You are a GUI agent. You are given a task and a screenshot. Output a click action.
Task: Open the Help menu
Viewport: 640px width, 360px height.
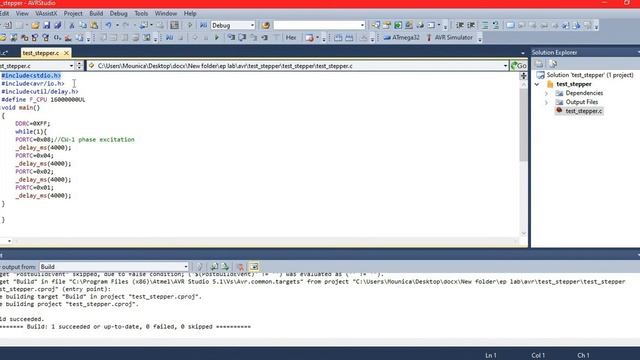coord(190,13)
